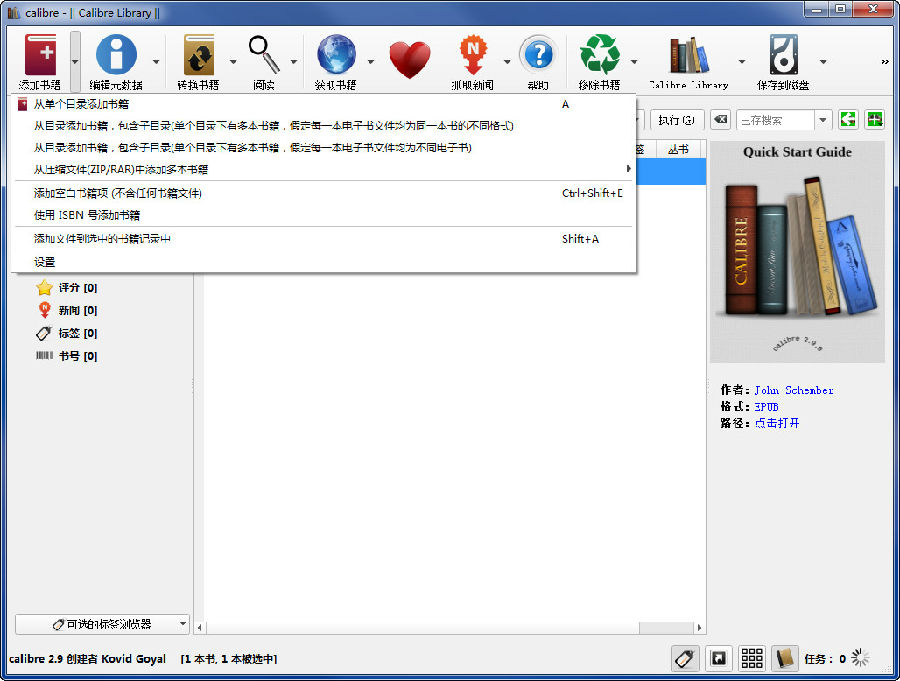This screenshot has height=681, width=900.
Task: Click the horizontal scrollbar left arrow
Action: pos(199,628)
